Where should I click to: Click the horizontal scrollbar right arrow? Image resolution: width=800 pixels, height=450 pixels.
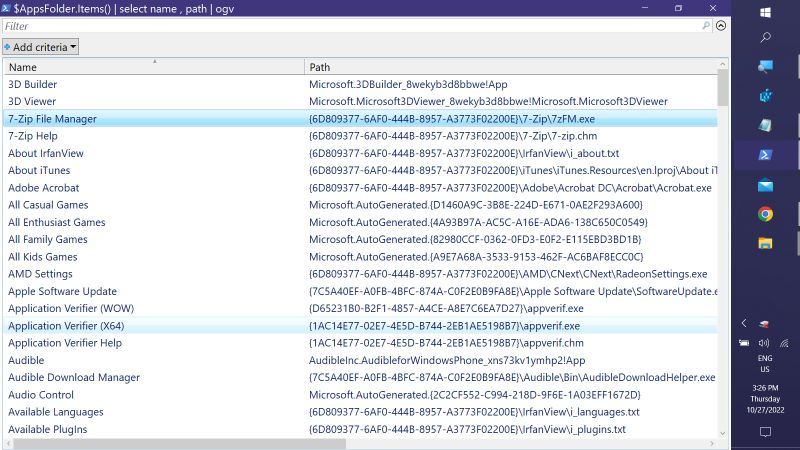pos(712,444)
